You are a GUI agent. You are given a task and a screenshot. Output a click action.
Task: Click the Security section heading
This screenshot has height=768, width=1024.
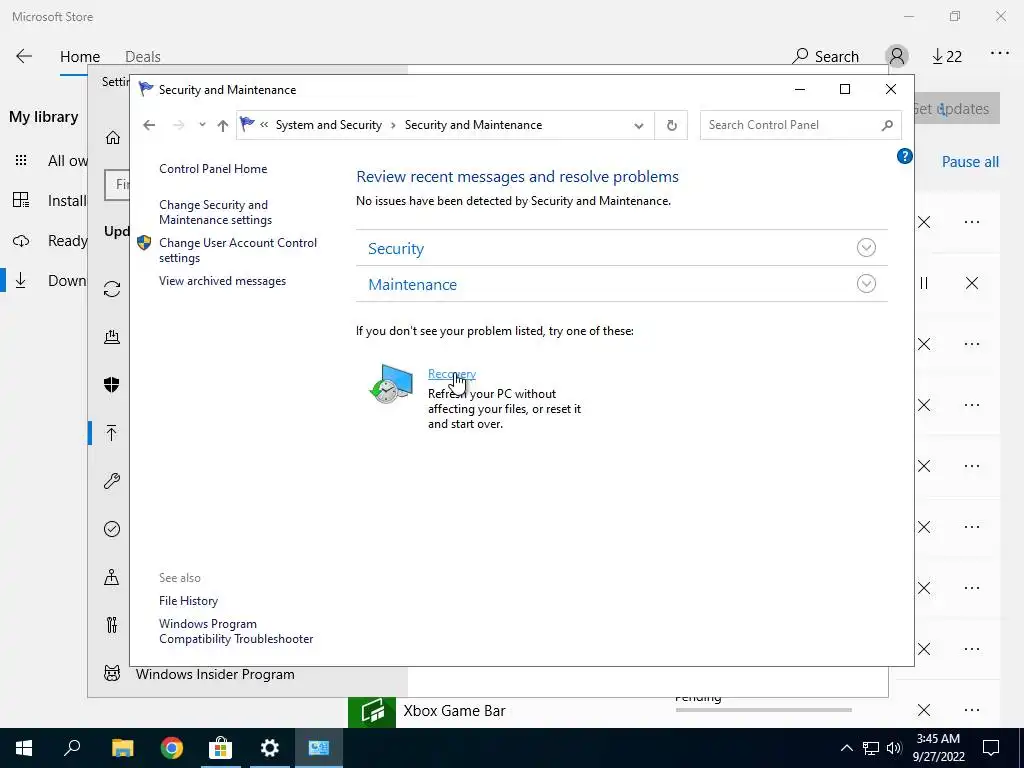point(396,248)
